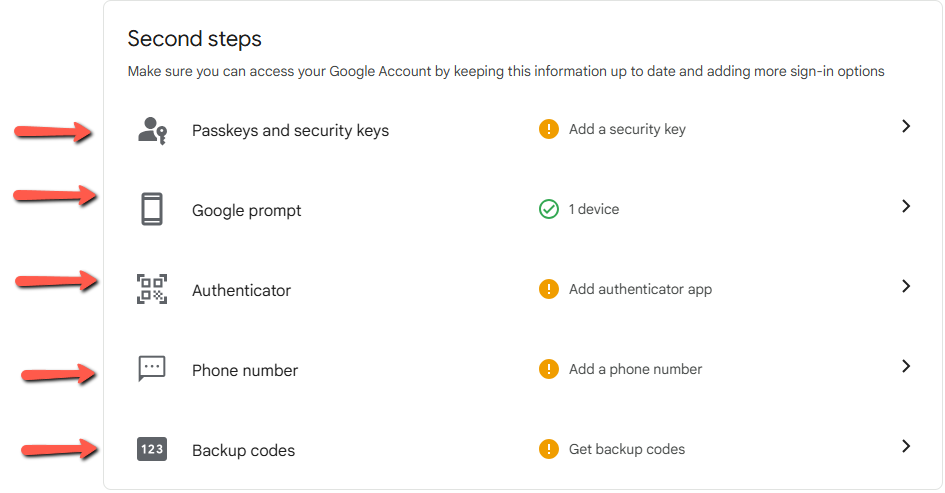Click the orange warning icon for security key
Screen dimensions: 945x493
click(x=548, y=129)
